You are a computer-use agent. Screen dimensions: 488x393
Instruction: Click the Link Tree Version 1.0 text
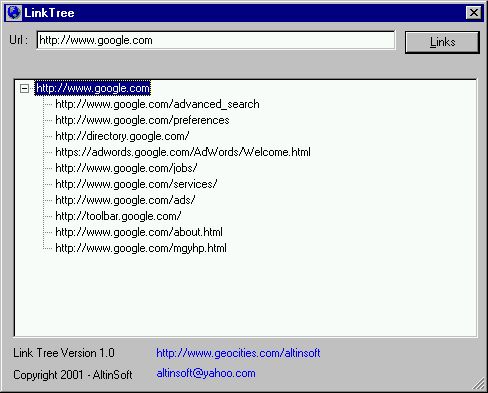pyautogui.click(x=64, y=353)
